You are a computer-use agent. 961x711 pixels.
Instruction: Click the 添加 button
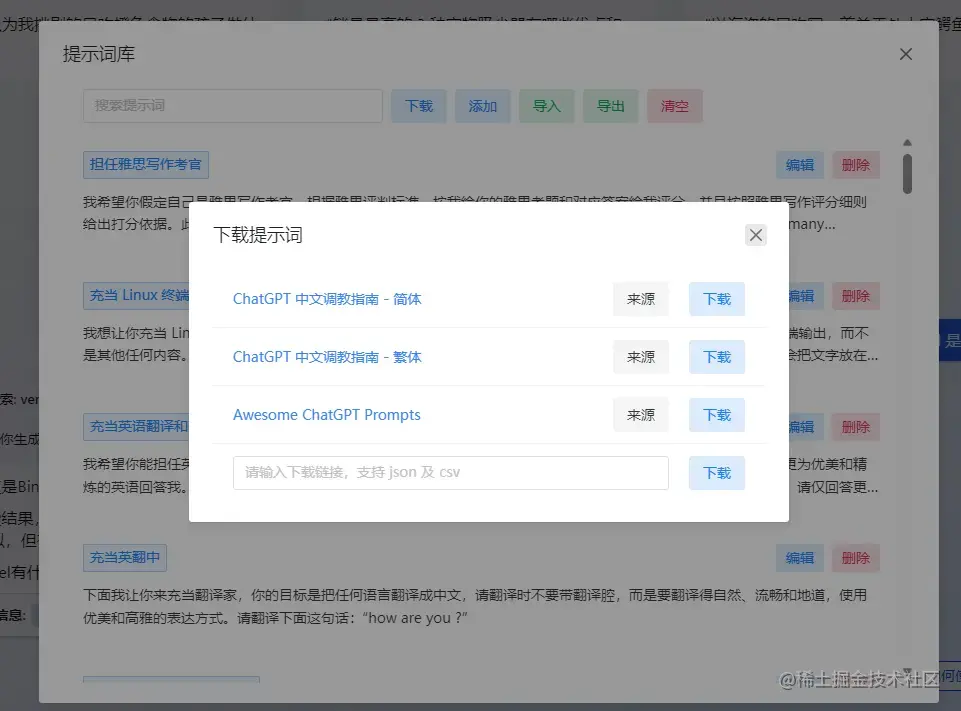click(482, 106)
